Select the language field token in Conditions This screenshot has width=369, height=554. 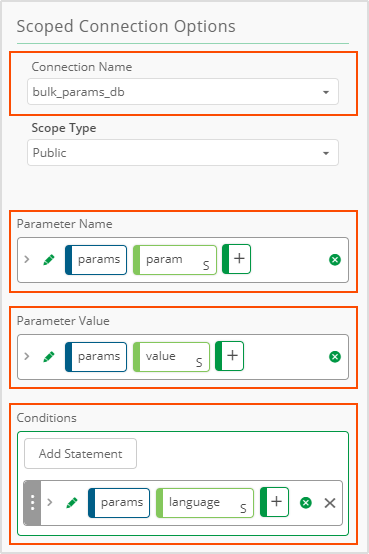[205, 503]
